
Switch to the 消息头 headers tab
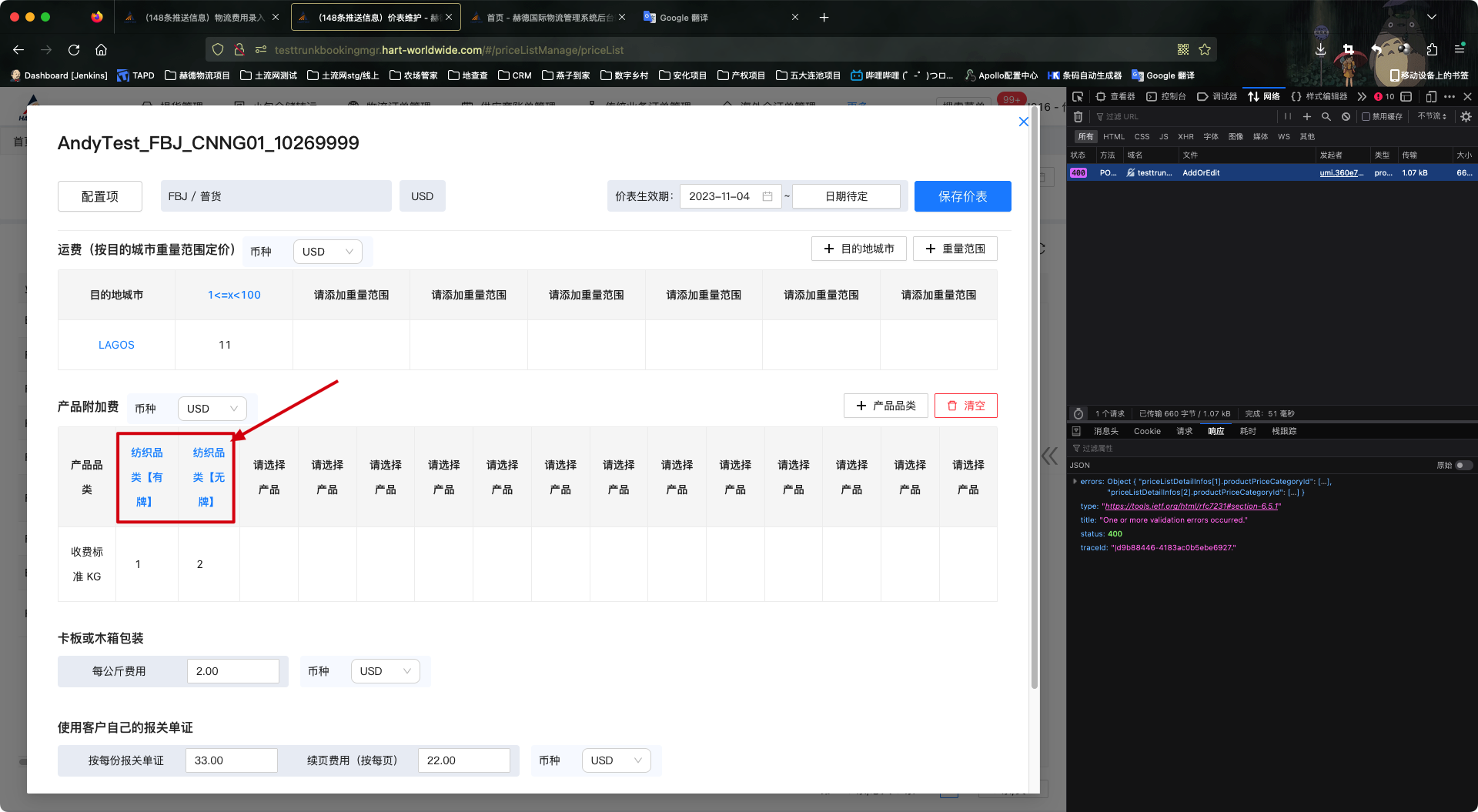pos(1105,431)
